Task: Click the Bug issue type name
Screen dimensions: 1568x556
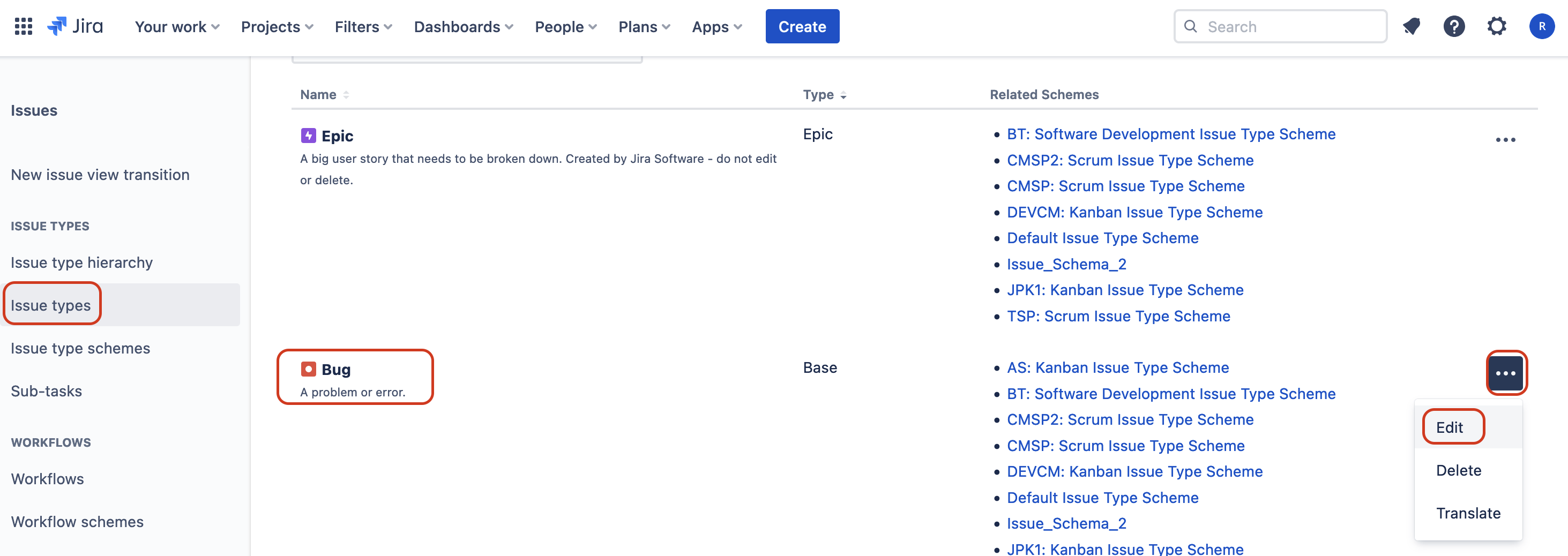Action: [335, 369]
